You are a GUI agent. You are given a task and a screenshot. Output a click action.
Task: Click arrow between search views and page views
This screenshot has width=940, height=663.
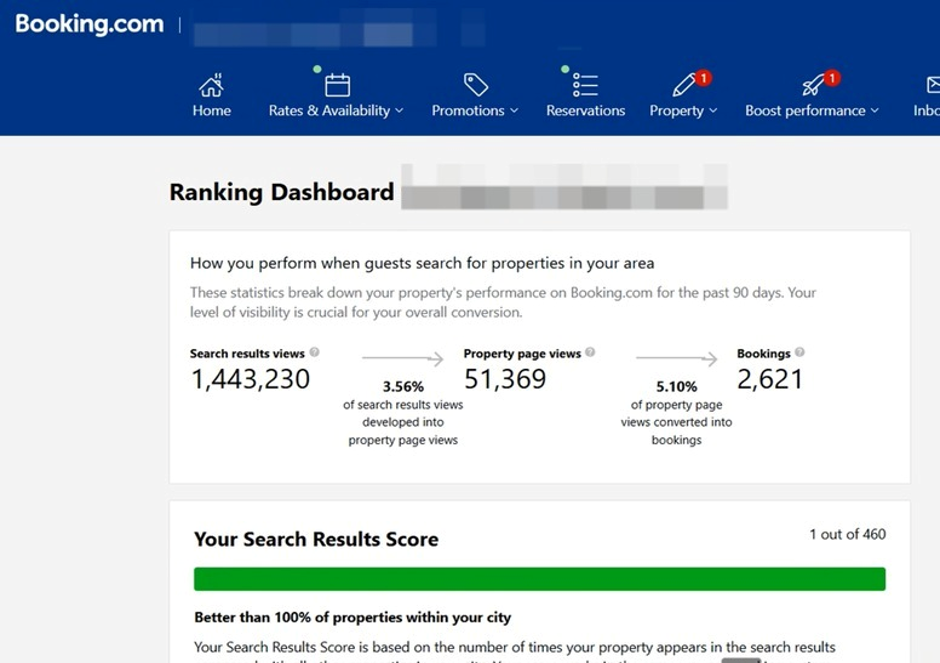tap(403, 358)
